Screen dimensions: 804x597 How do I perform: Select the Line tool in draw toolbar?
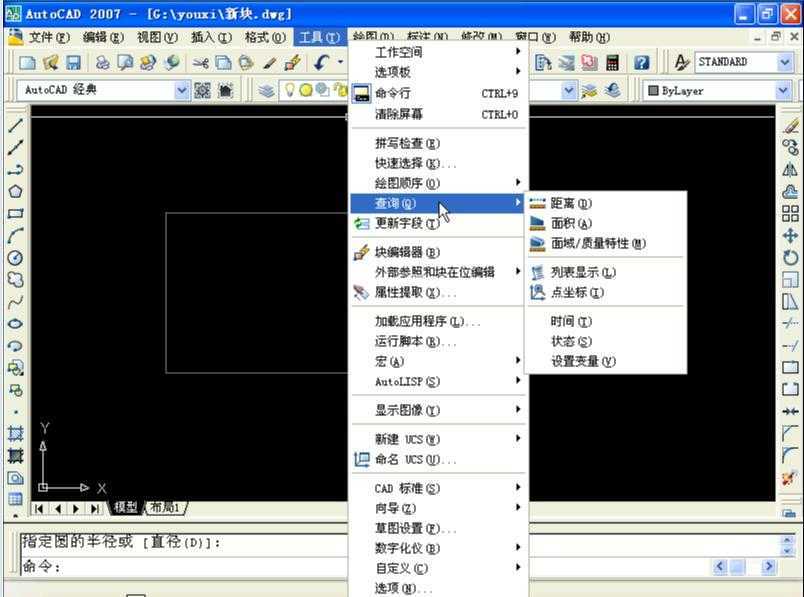click(x=15, y=126)
